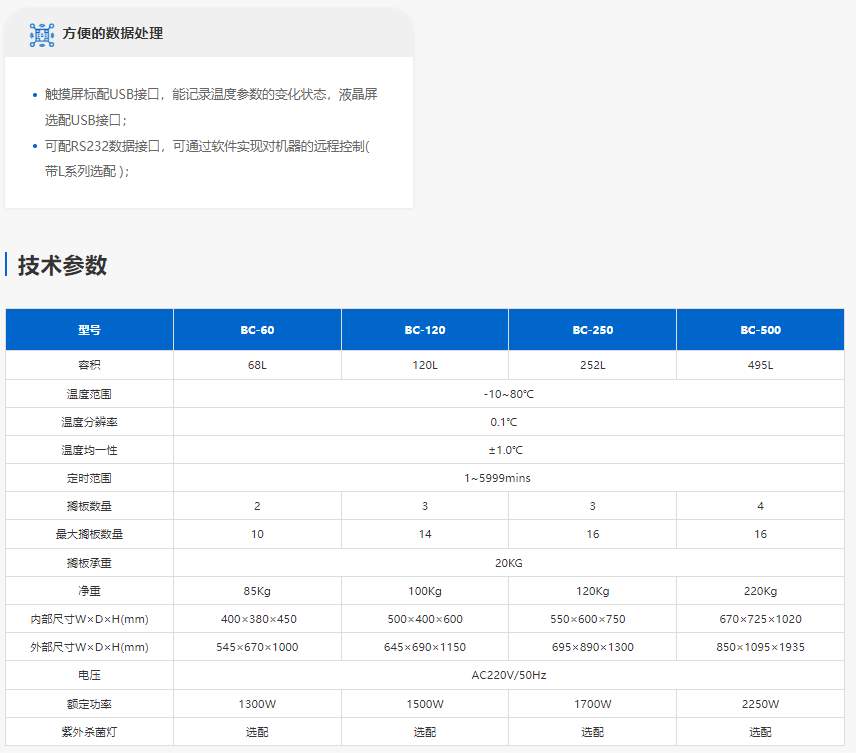This screenshot has width=856, height=753.
Task: Select the BC-250 column header
Action: tap(593, 330)
